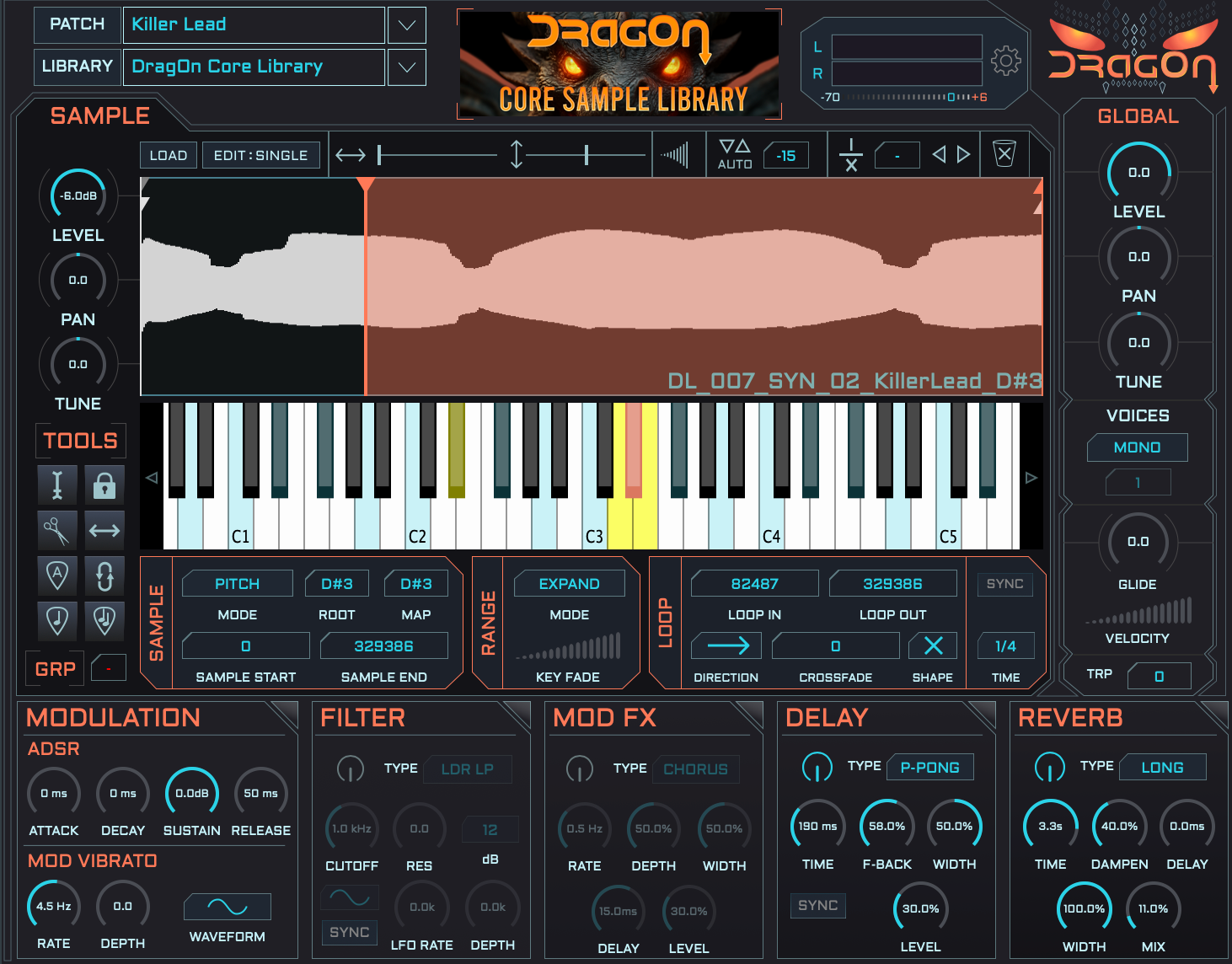Expand the Library dropdown arrow
Image resolution: width=1232 pixels, height=964 pixels.
tap(406, 67)
